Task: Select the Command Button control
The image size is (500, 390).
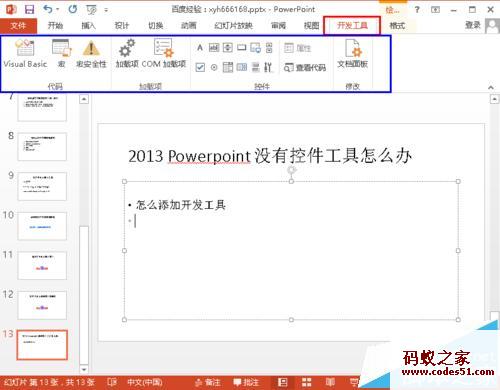Action: coord(242,48)
